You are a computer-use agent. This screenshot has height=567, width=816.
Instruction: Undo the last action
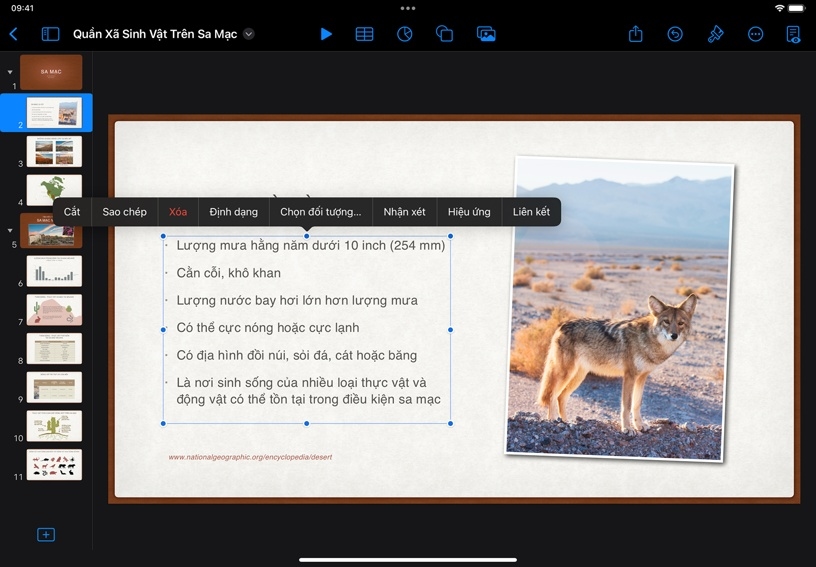(x=675, y=34)
